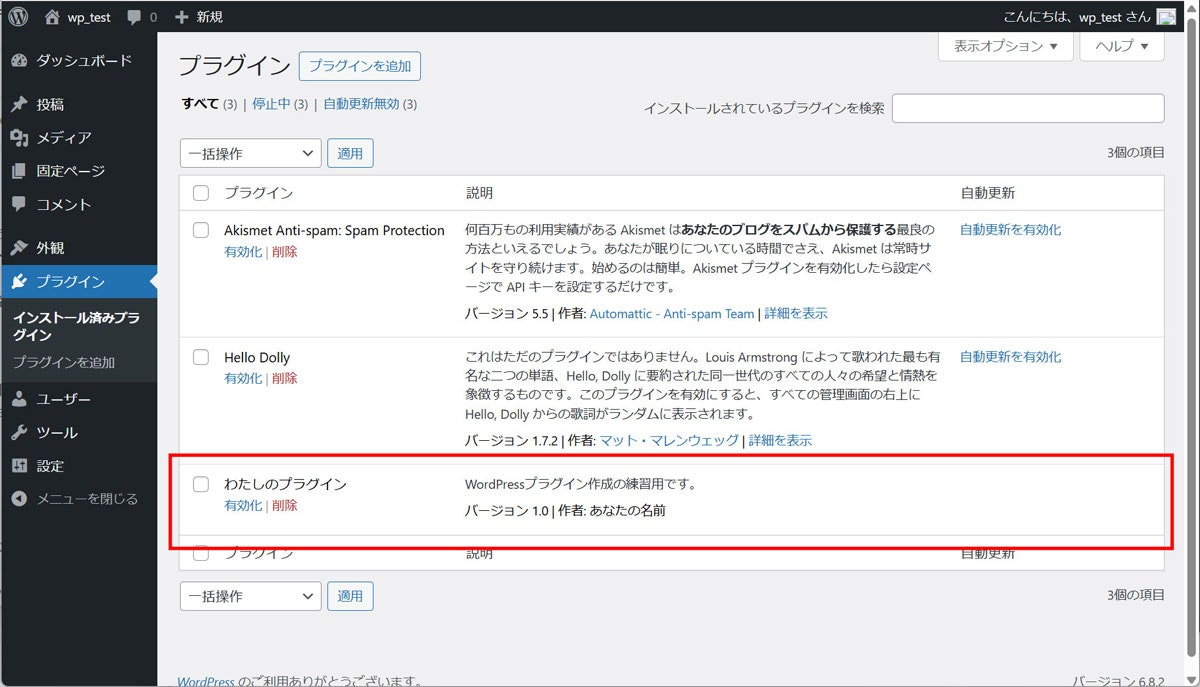This screenshot has height=687, width=1200.
Task: Enable auto-updates for Hello Dolly
Action: tap(1011, 357)
